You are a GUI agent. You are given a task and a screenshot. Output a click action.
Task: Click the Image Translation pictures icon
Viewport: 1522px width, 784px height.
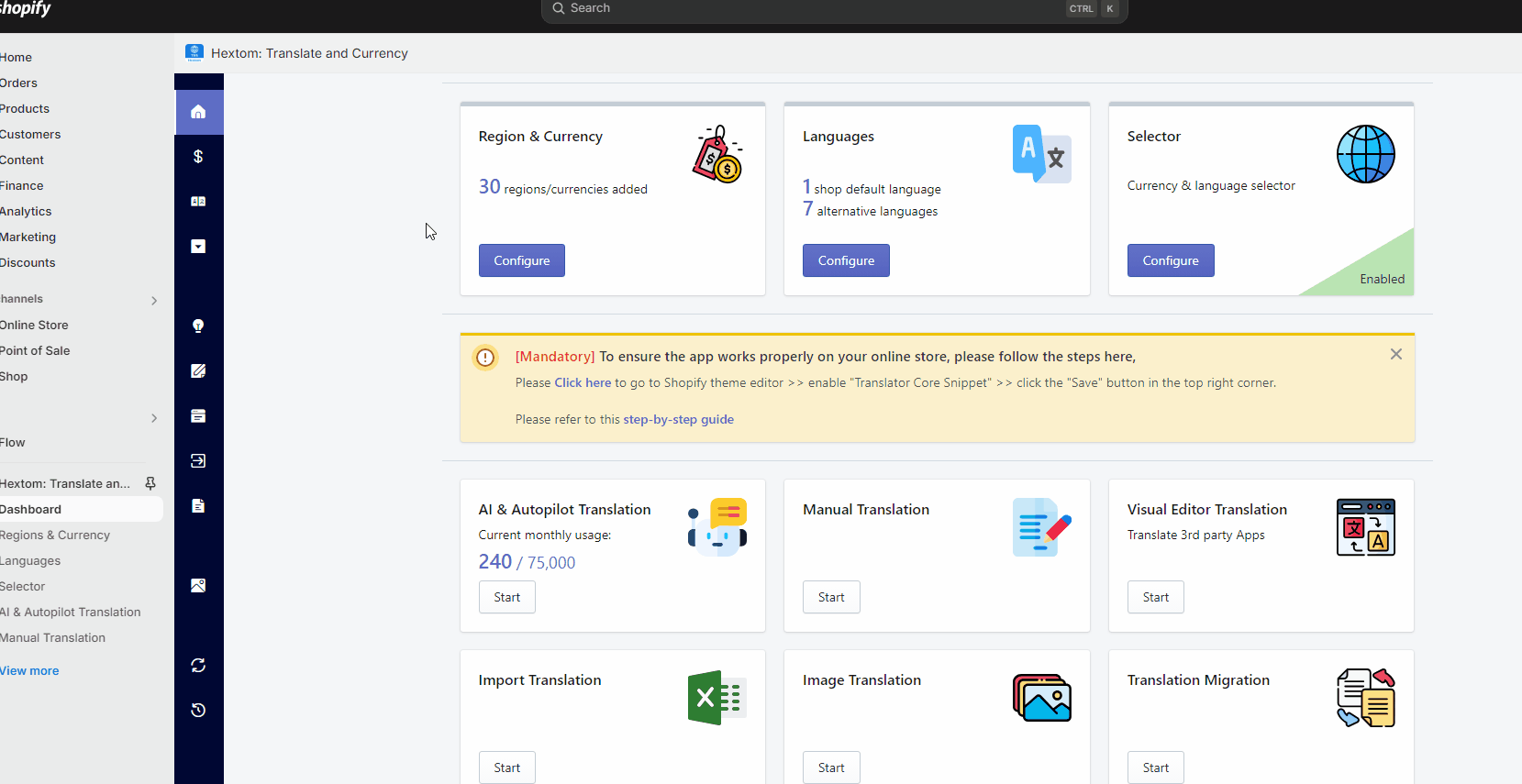[x=1042, y=698]
